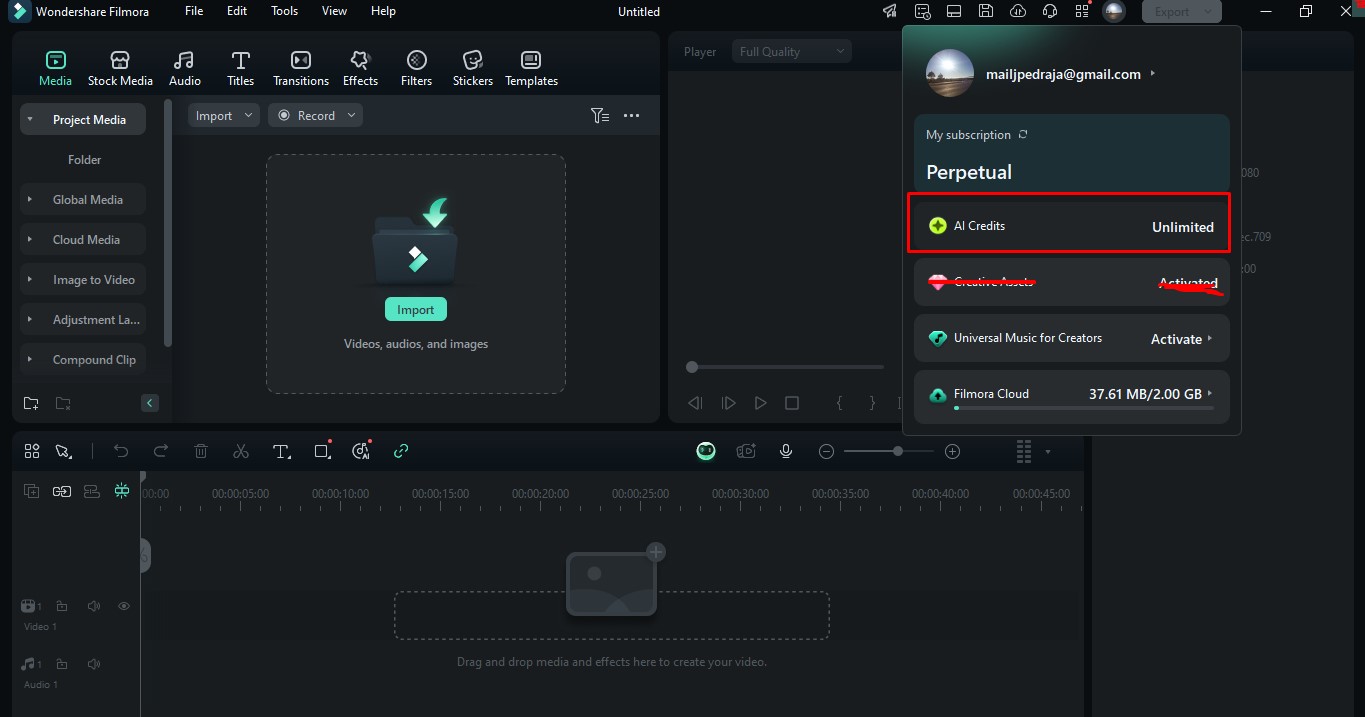The width and height of the screenshot is (1365, 717).
Task: Select the Stickers panel
Action: pos(472,66)
